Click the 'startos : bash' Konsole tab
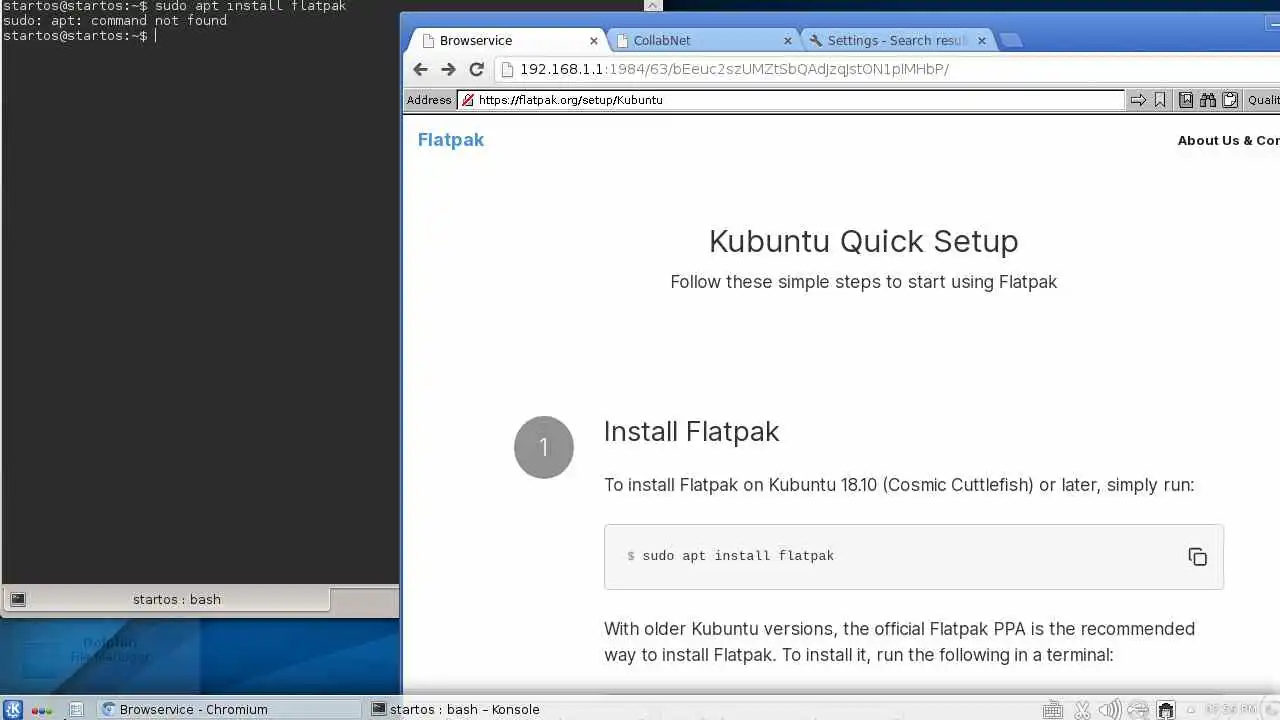Image resolution: width=1280 pixels, height=720 pixels. (x=166, y=599)
